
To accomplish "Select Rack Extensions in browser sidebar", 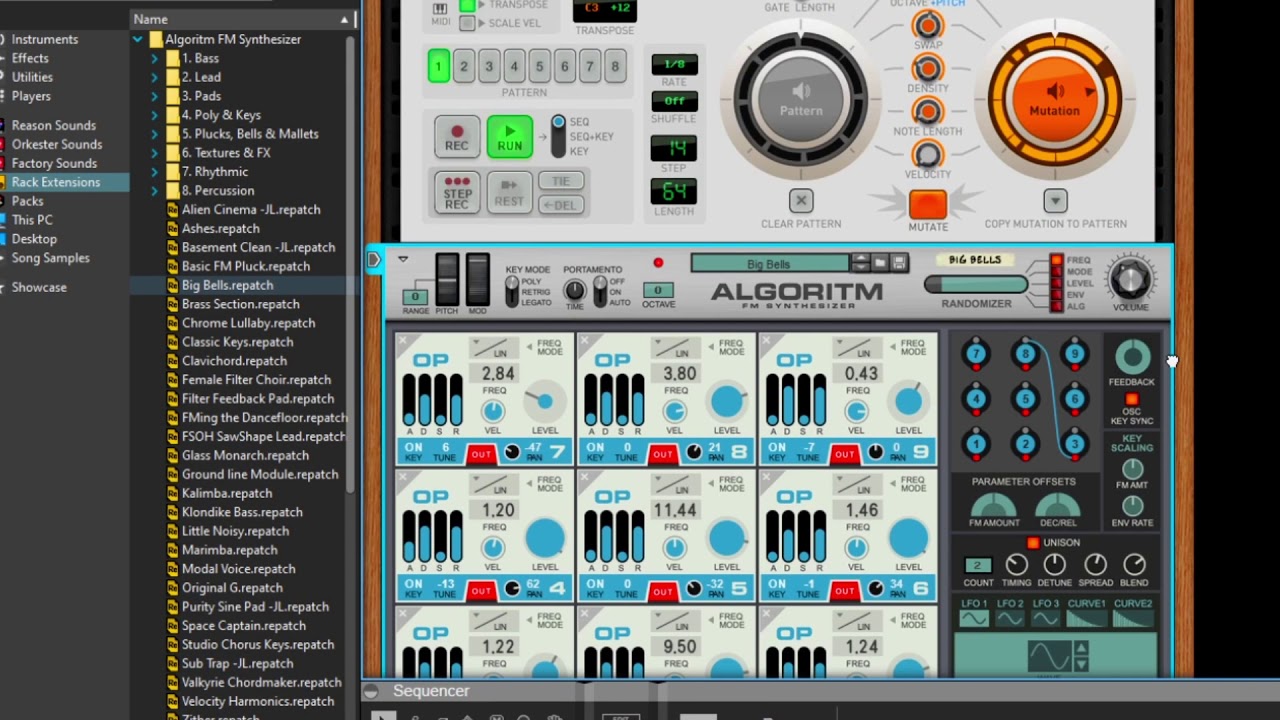I will [x=56, y=182].
